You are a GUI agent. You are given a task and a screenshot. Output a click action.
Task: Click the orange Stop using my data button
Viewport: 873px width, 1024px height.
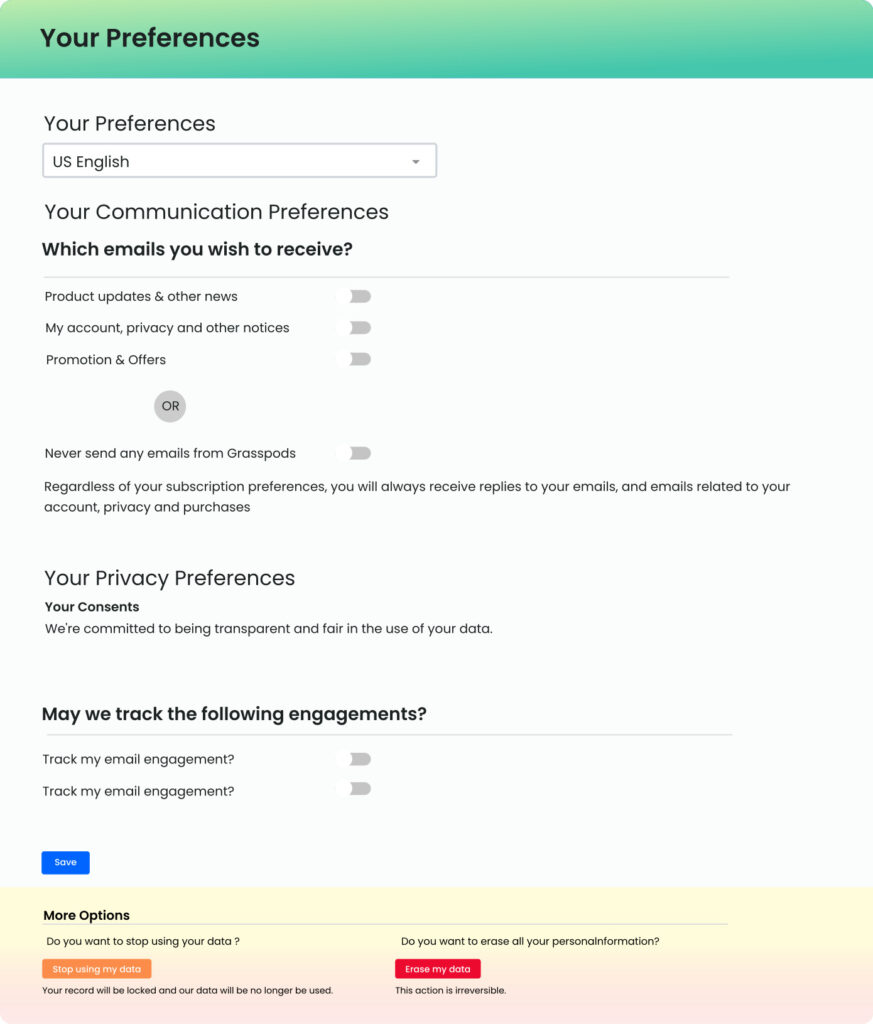[x=97, y=969]
